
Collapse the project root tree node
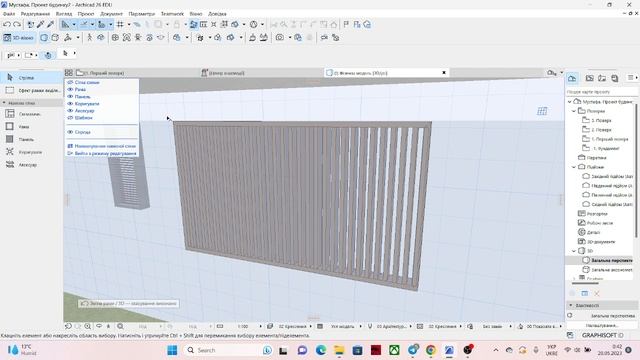[570, 102]
